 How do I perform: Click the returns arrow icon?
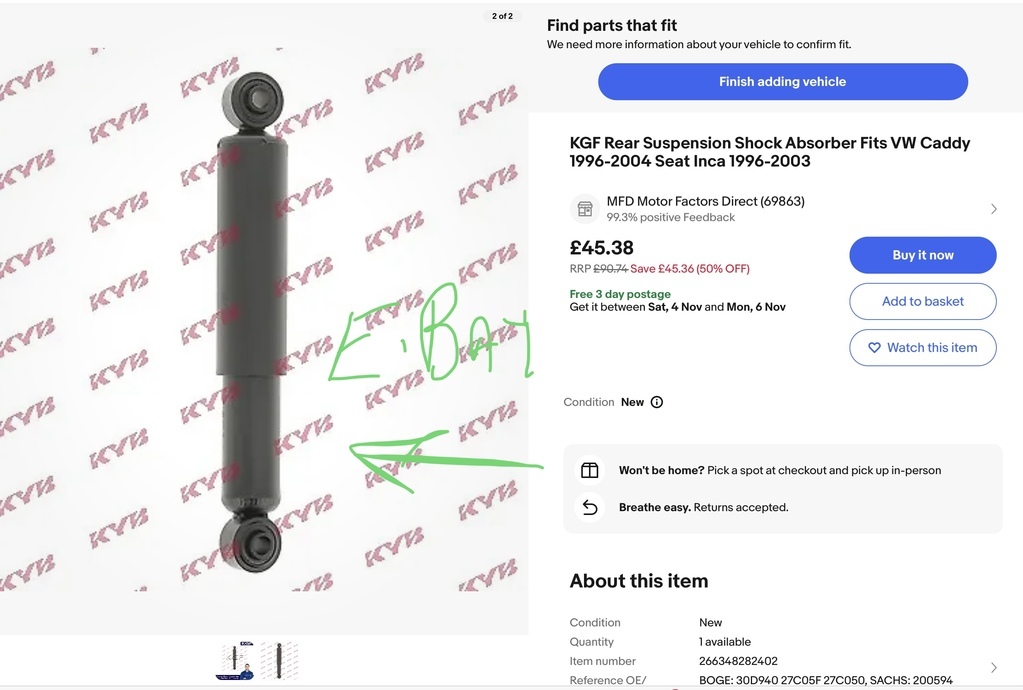coord(590,507)
